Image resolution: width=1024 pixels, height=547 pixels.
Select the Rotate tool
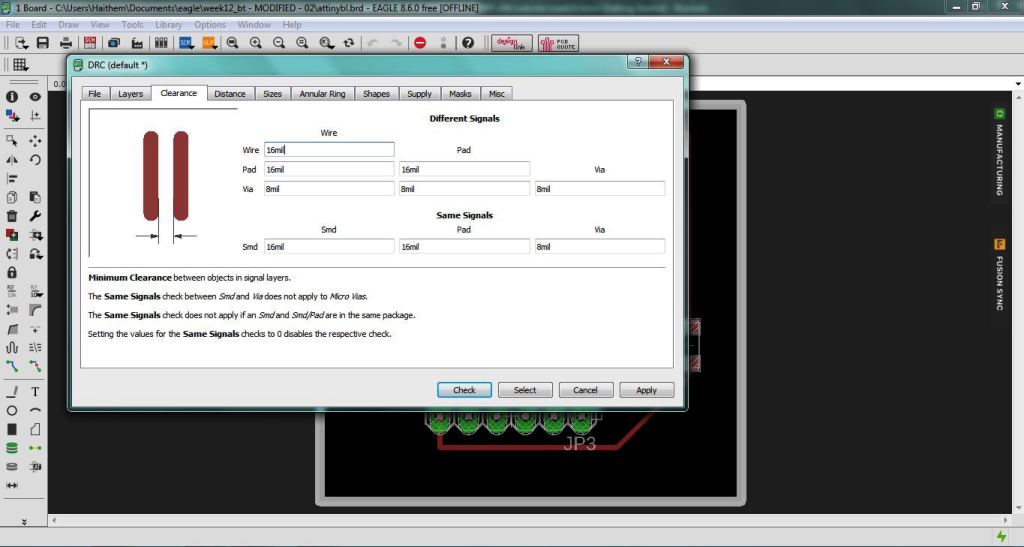pyautogui.click(x=35, y=159)
